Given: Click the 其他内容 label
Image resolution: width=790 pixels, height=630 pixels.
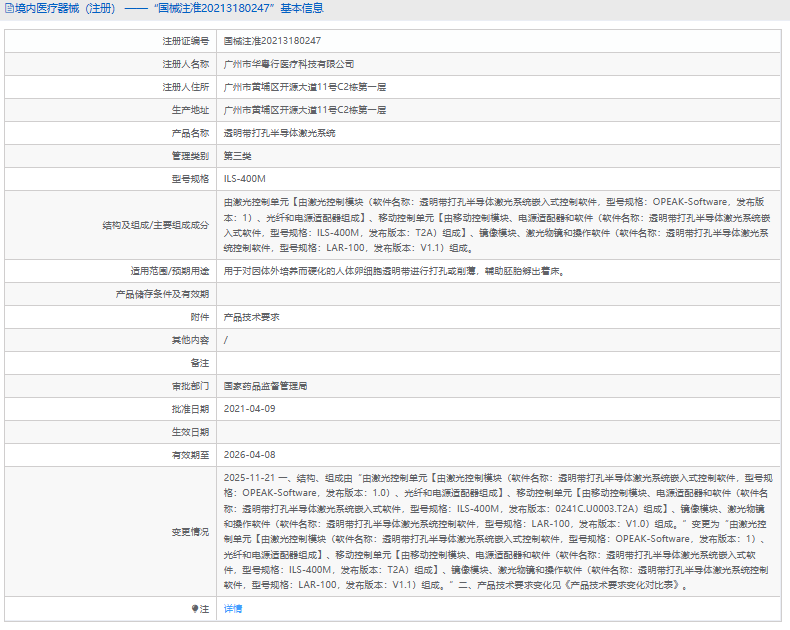Looking at the screenshot, I should tap(190, 340).
